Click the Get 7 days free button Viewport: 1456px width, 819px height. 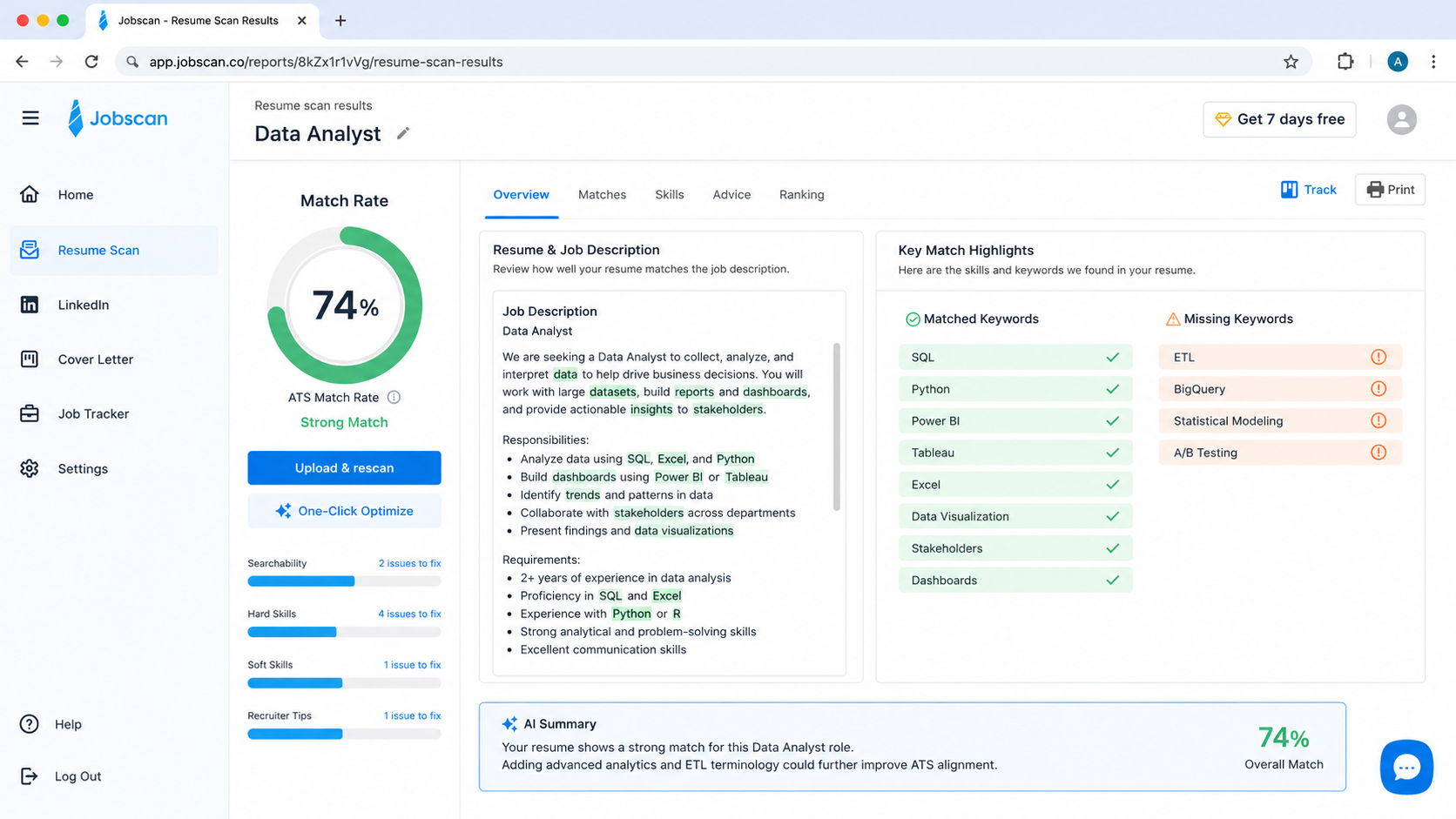pyautogui.click(x=1279, y=119)
